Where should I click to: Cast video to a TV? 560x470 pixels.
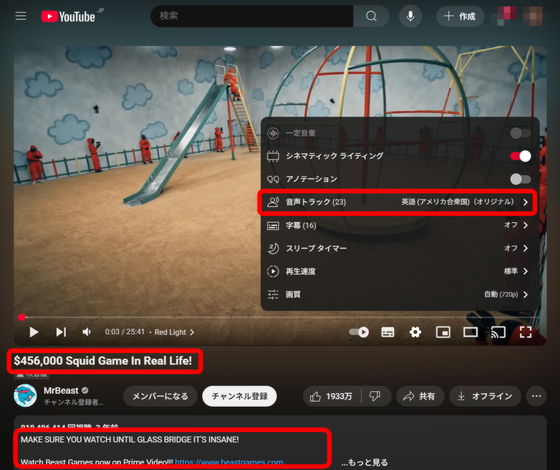click(x=498, y=332)
